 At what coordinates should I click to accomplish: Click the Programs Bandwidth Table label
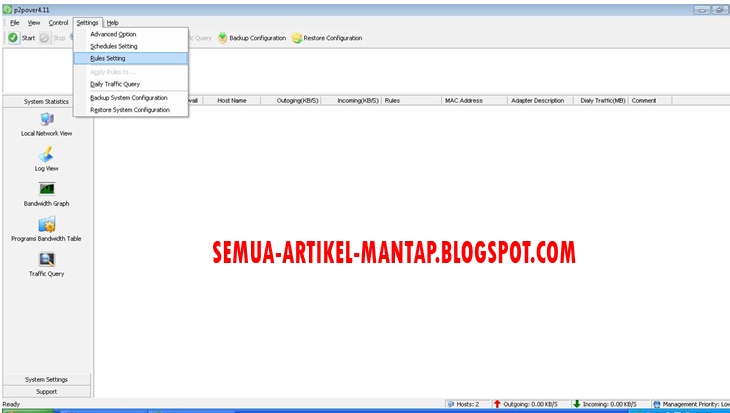(47, 238)
